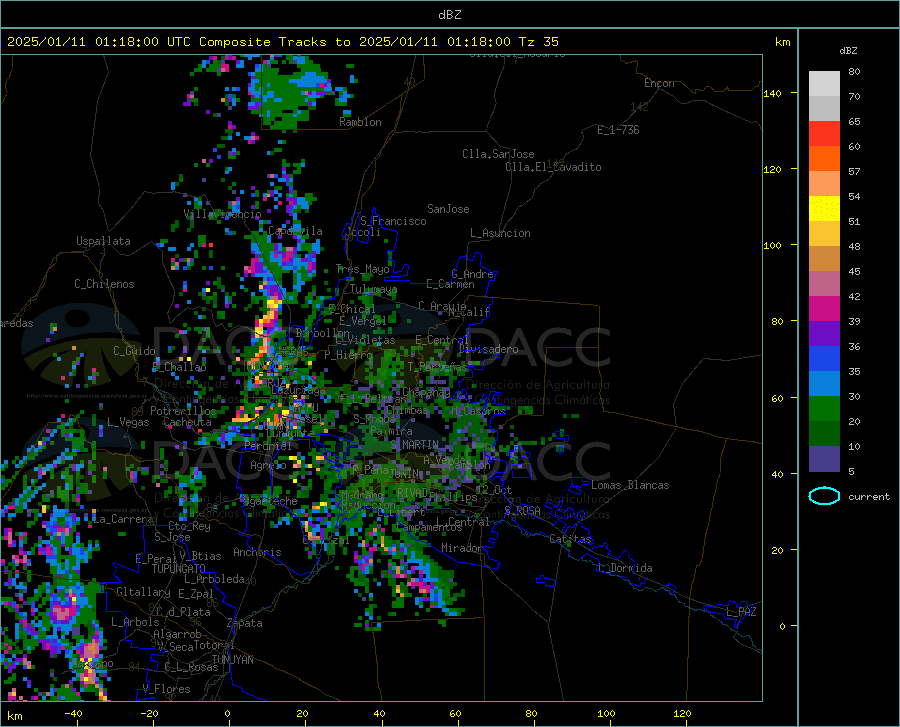Select the medium gray 65-70 dBZ swatch
900x727 pixels.
pos(824,108)
